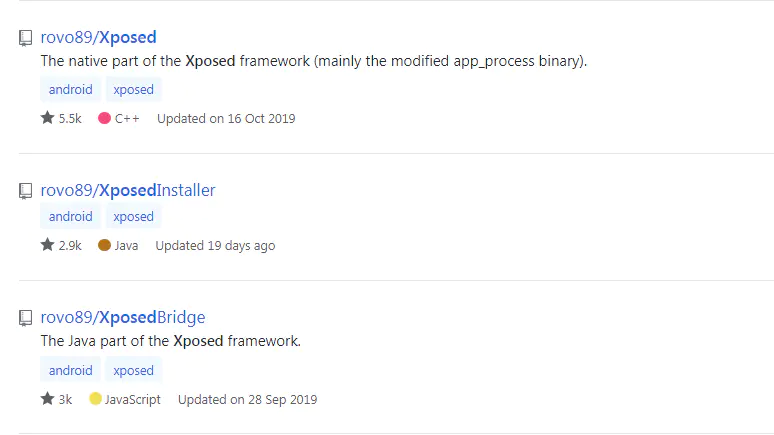
Task: Select the android tag under XposedBridge
Action: [x=70, y=371]
